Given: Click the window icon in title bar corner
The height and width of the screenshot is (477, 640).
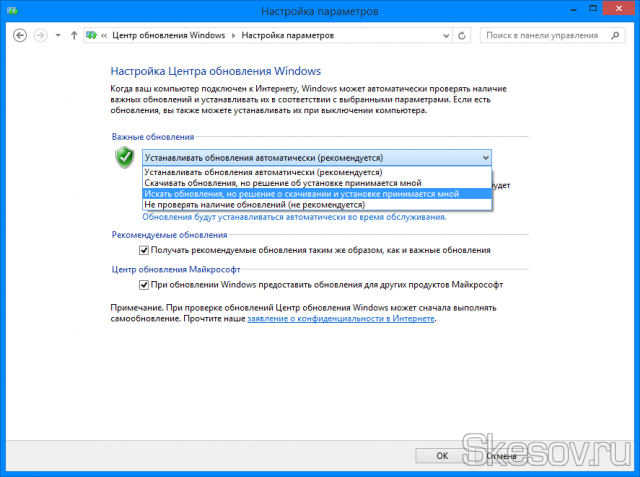Looking at the screenshot, I should [10, 11].
